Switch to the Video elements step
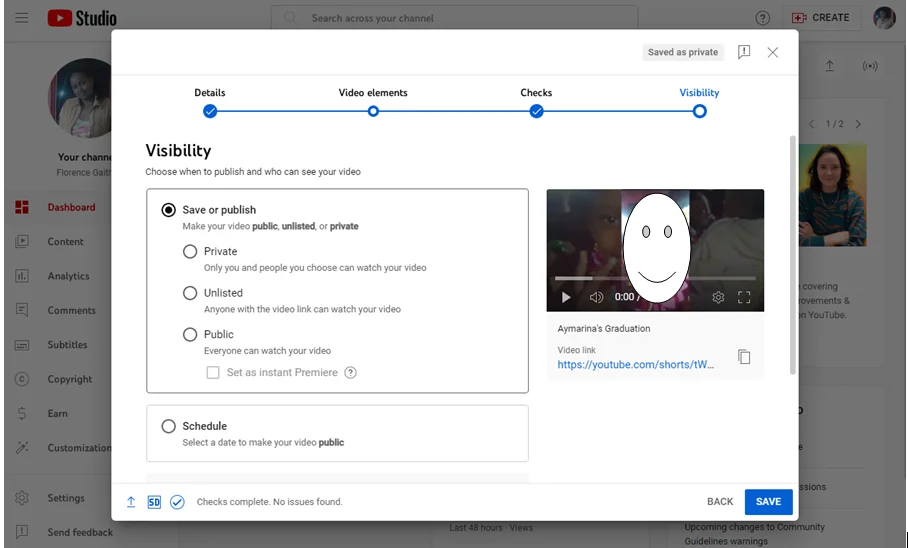Screen dimensions: 908x548 373,111
